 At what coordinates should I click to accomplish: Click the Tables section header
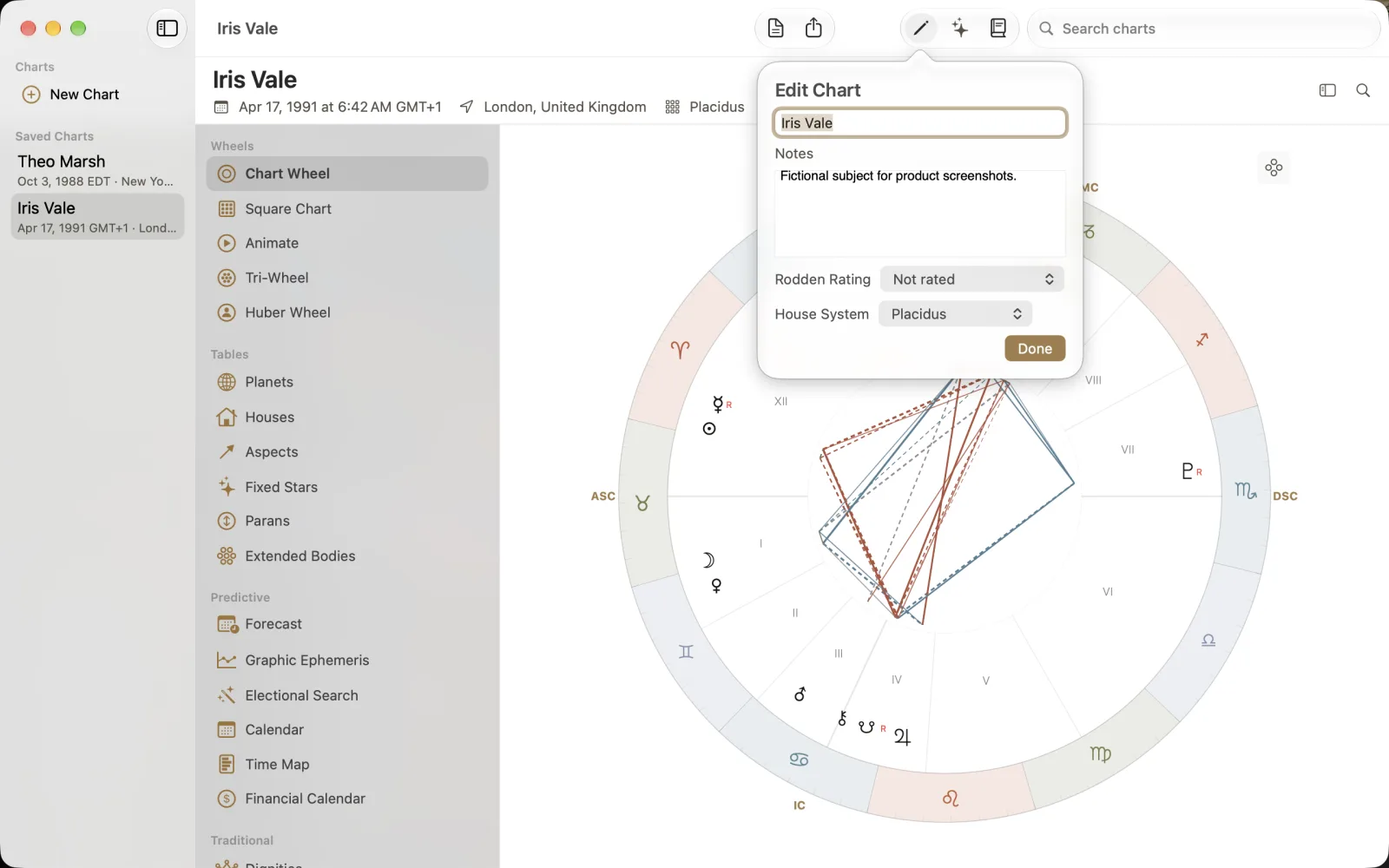tap(229, 354)
